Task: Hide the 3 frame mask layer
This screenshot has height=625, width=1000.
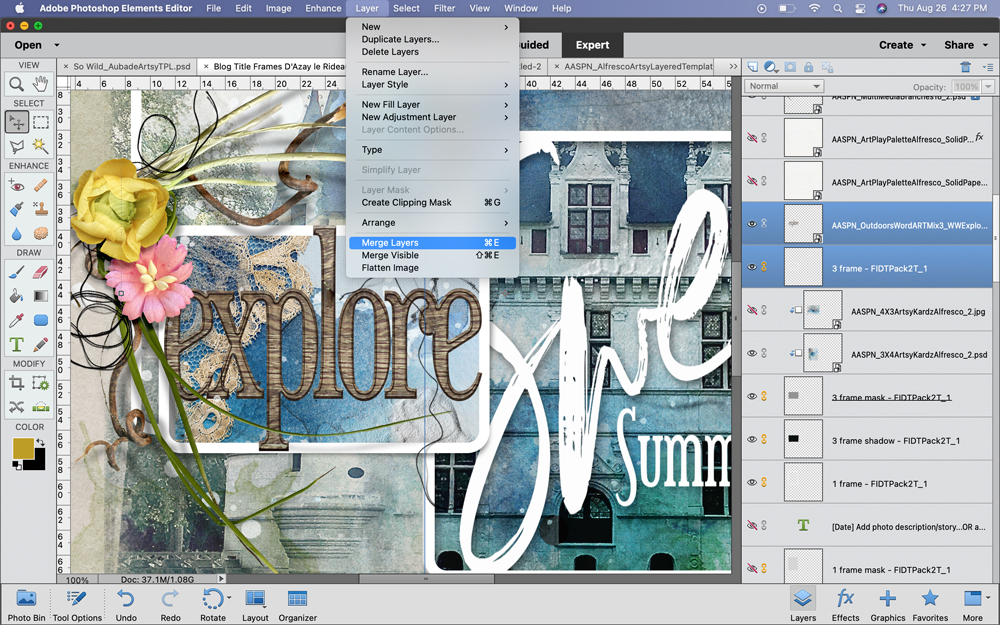Action: [752, 396]
